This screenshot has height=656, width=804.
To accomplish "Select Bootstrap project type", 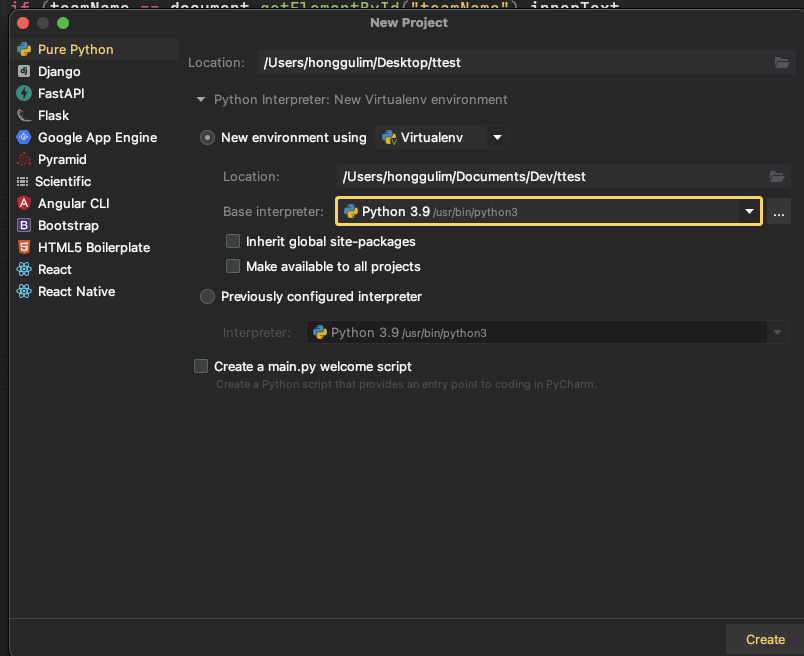I will [x=95, y=225].
